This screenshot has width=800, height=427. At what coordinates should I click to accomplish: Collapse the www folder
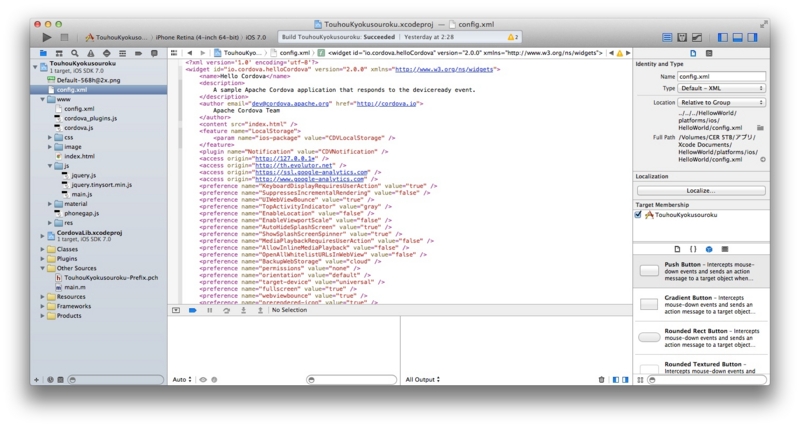pos(42,99)
